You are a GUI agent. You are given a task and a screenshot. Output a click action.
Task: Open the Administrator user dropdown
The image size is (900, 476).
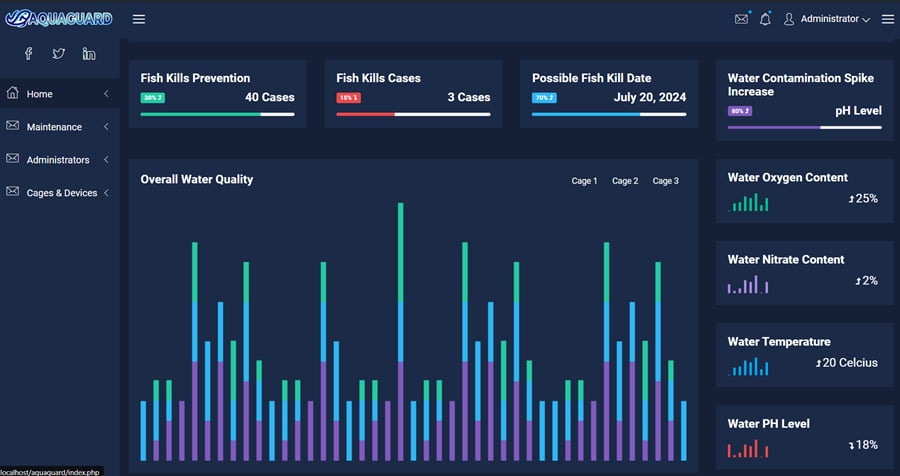pyautogui.click(x=827, y=19)
